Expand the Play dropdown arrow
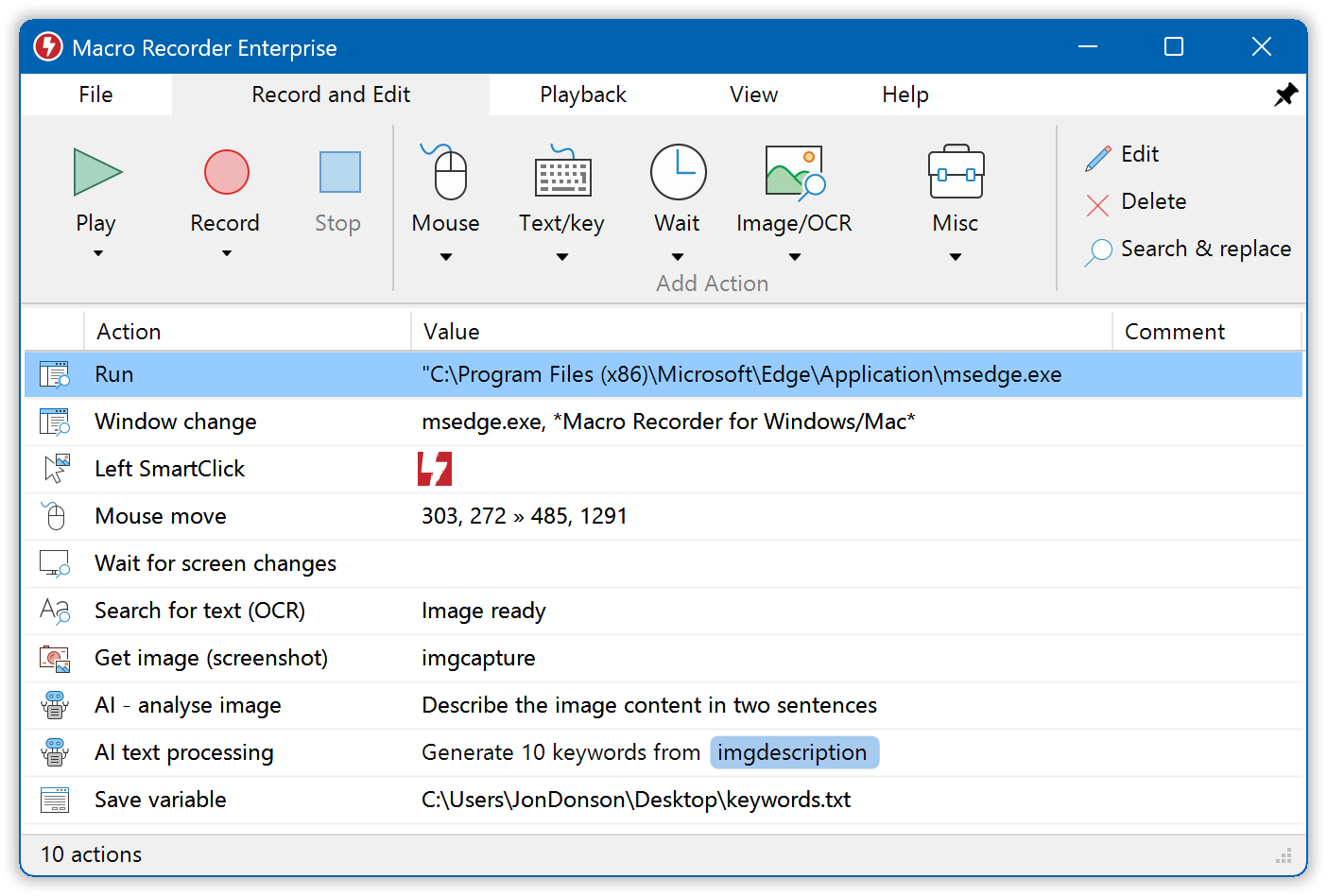This screenshot has width=1327, height=896. pos(95,253)
